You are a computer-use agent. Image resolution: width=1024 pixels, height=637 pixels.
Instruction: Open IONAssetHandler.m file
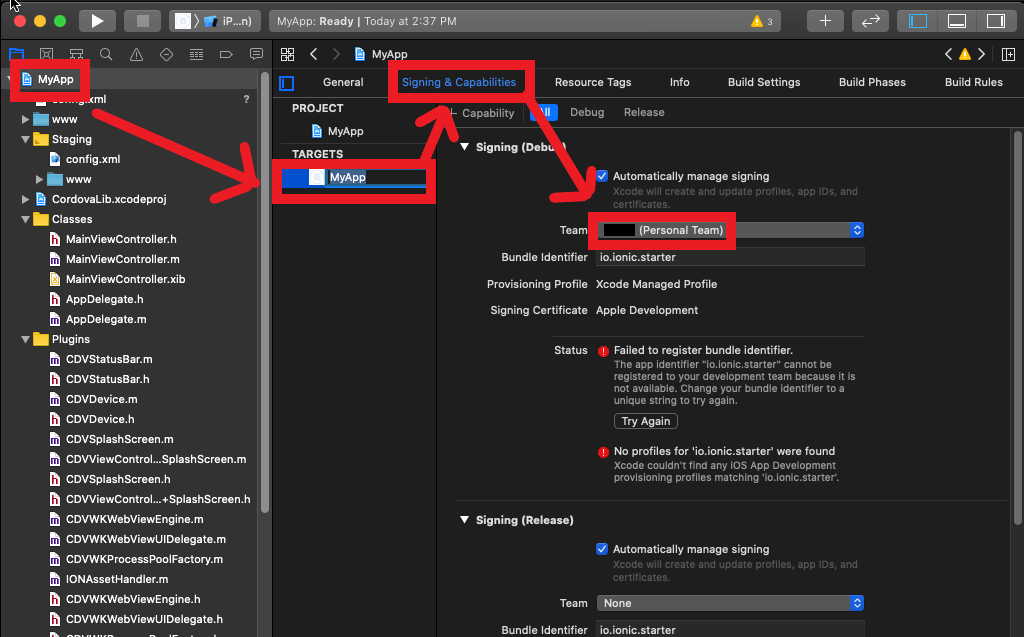pyautogui.click(x=117, y=580)
